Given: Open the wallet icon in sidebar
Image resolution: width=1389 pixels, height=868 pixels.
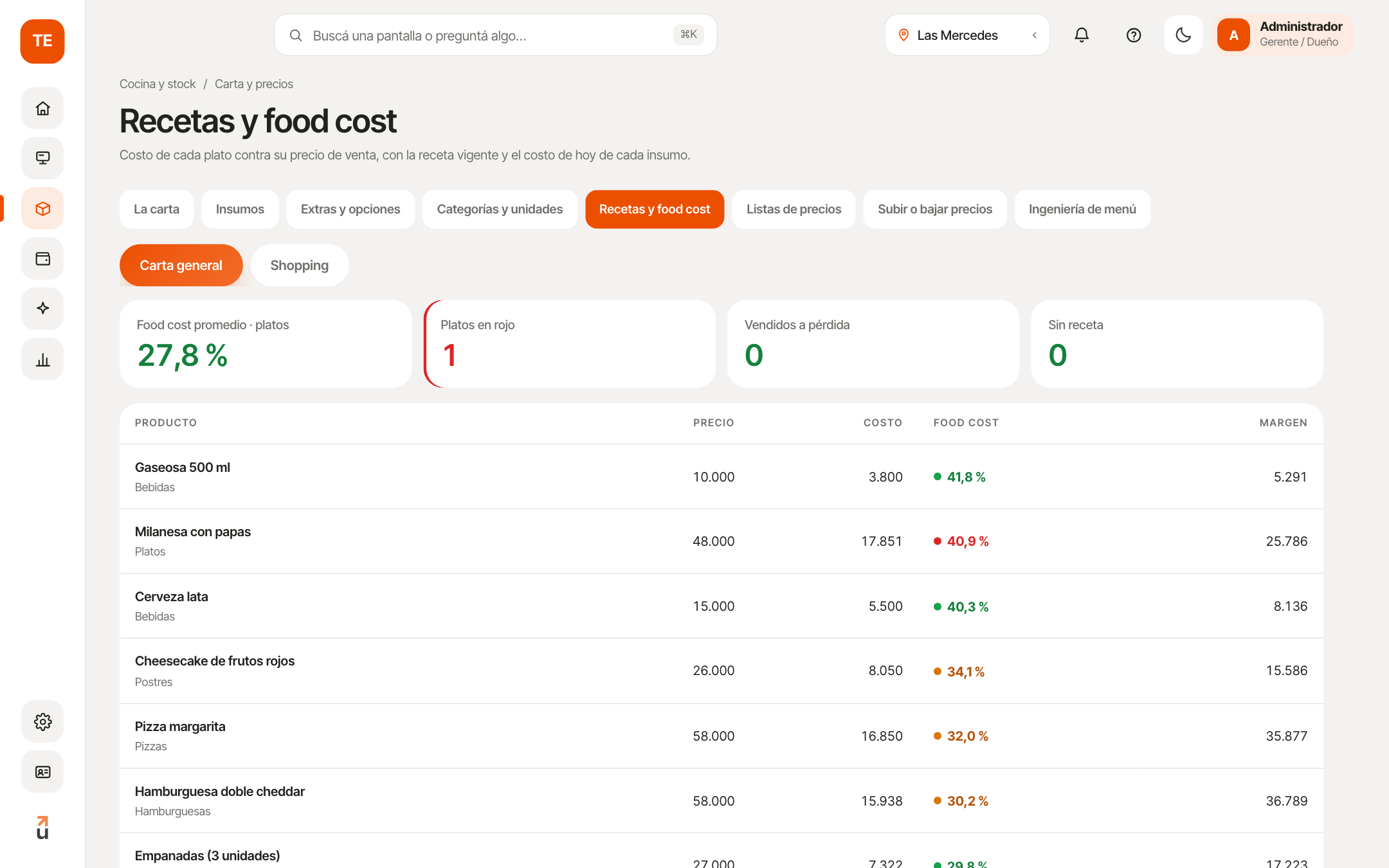Looking at the screenshot, I should (42, 258).
